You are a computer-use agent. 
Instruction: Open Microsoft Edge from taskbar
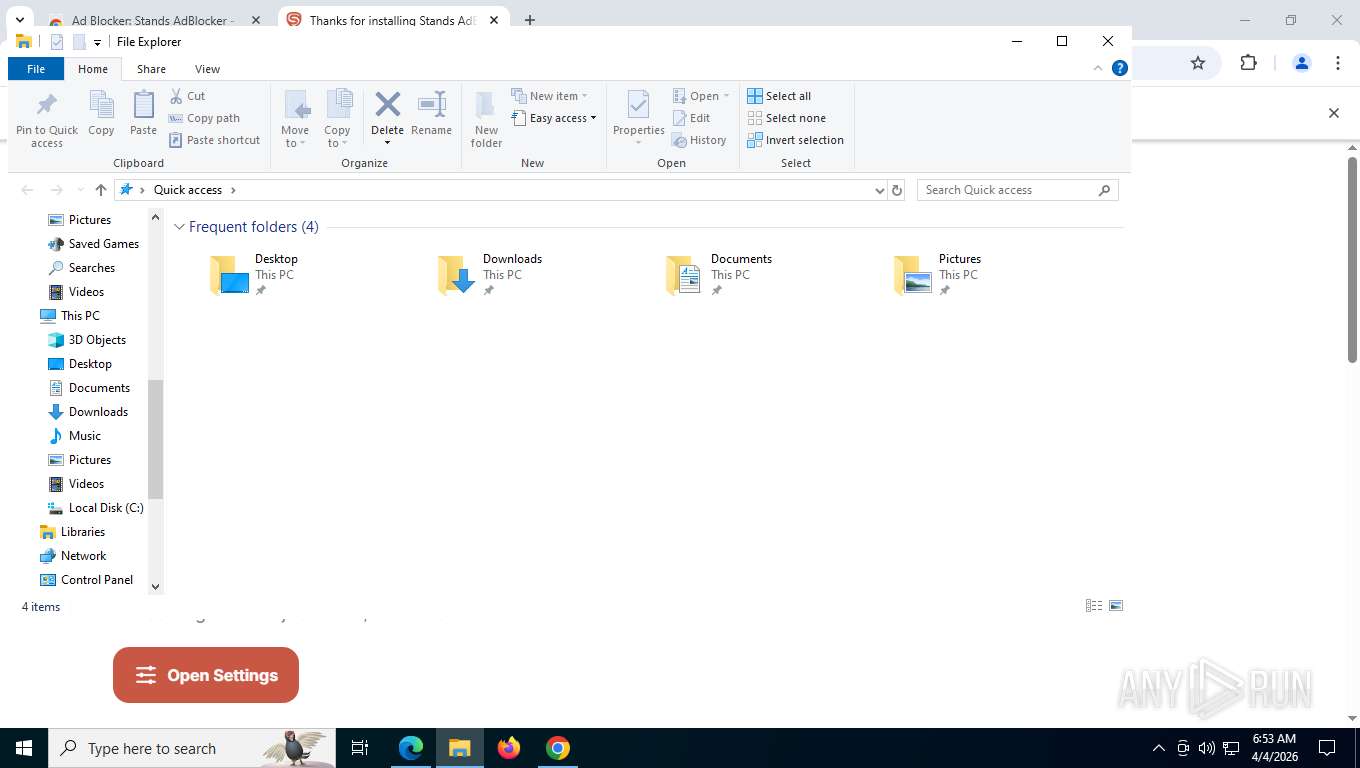pyautogui.click(x=411, y=748)
